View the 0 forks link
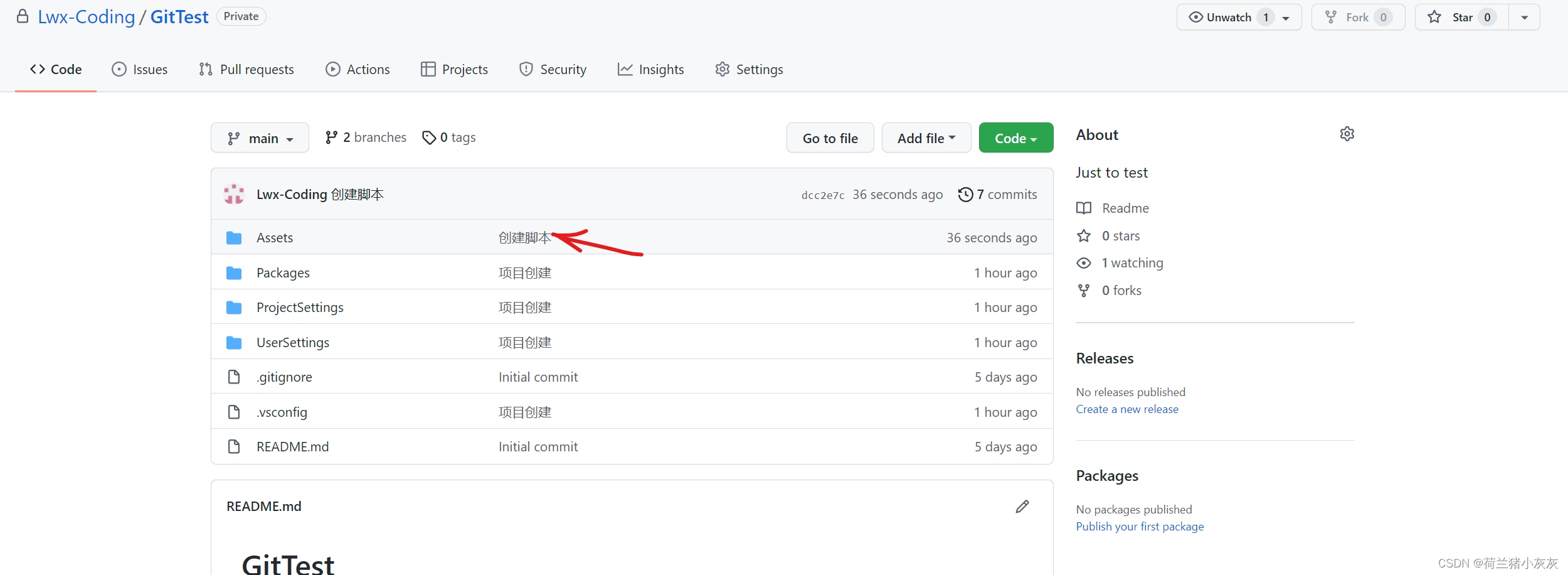This screenshot has width=1568, height=575. click(1121, 290)
